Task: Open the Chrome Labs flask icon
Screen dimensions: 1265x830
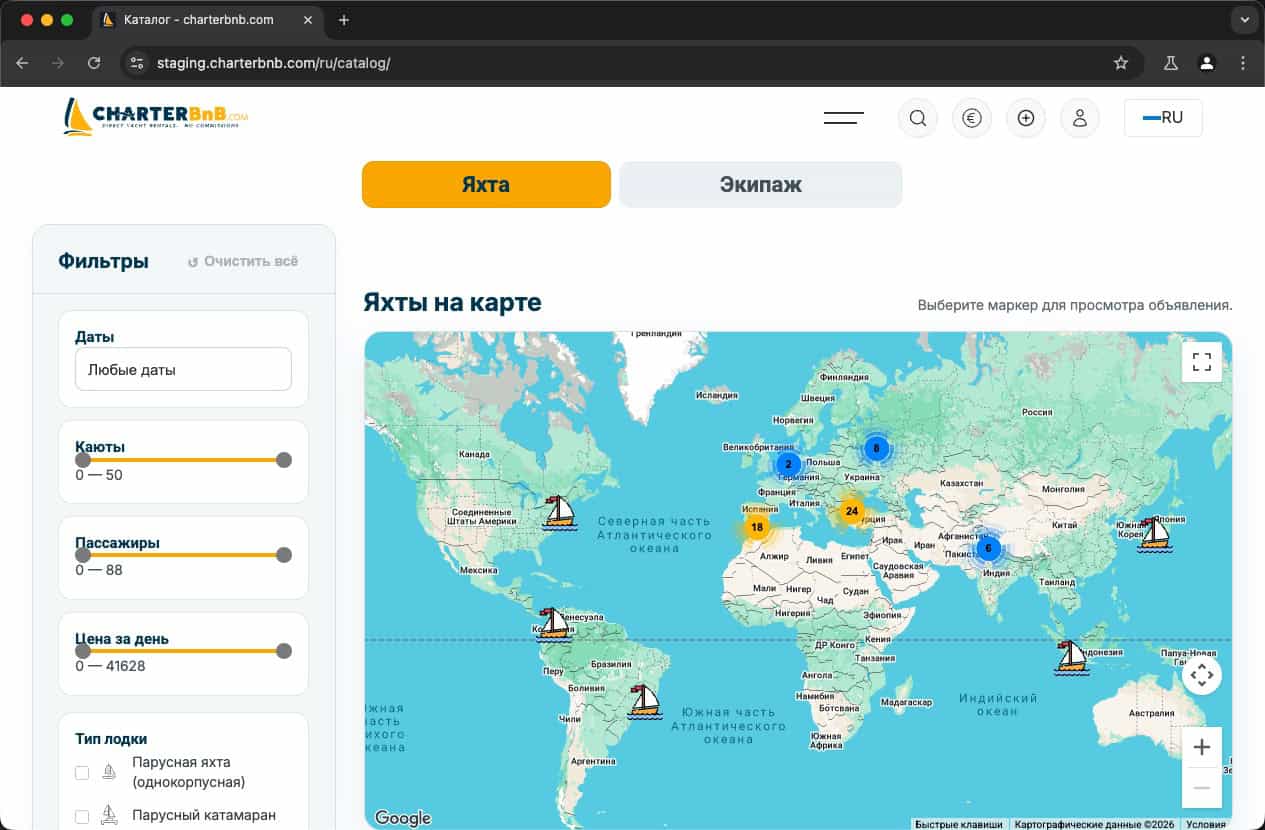Action: (x=1170, y=63)
